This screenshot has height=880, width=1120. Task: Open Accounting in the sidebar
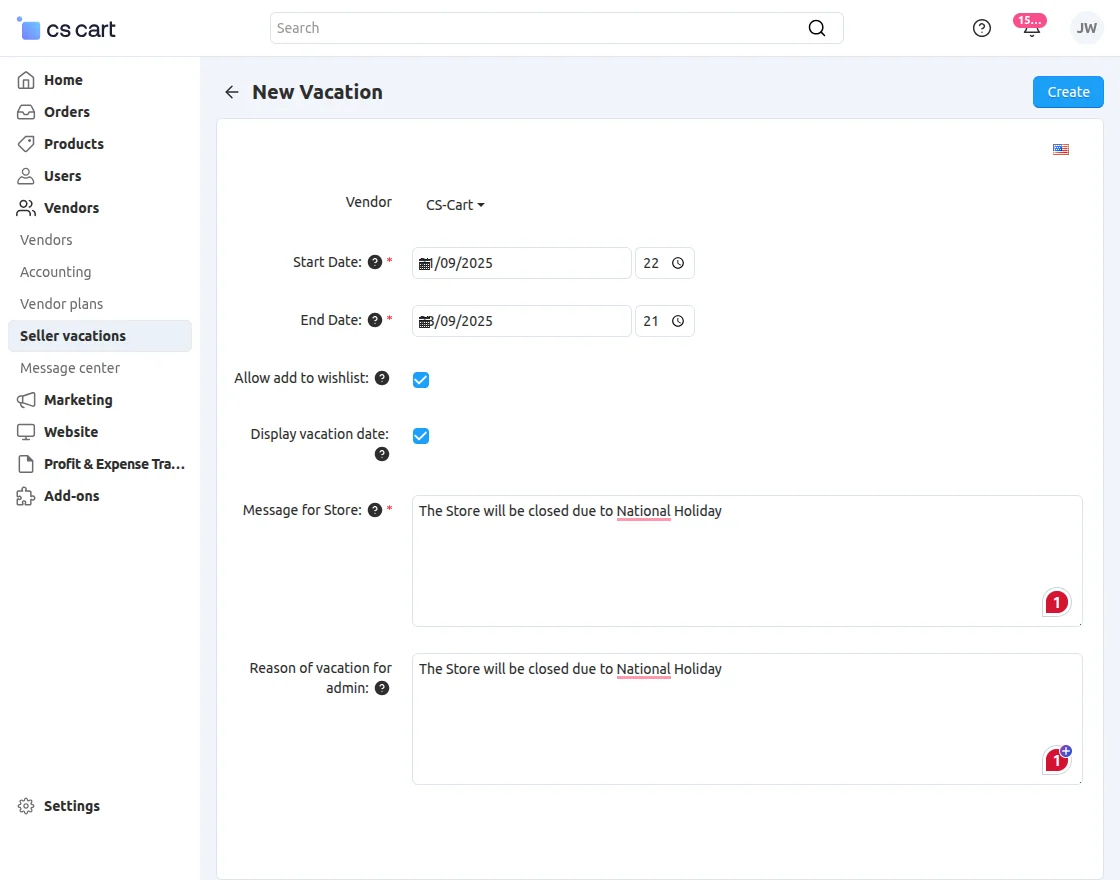[55, 272]
